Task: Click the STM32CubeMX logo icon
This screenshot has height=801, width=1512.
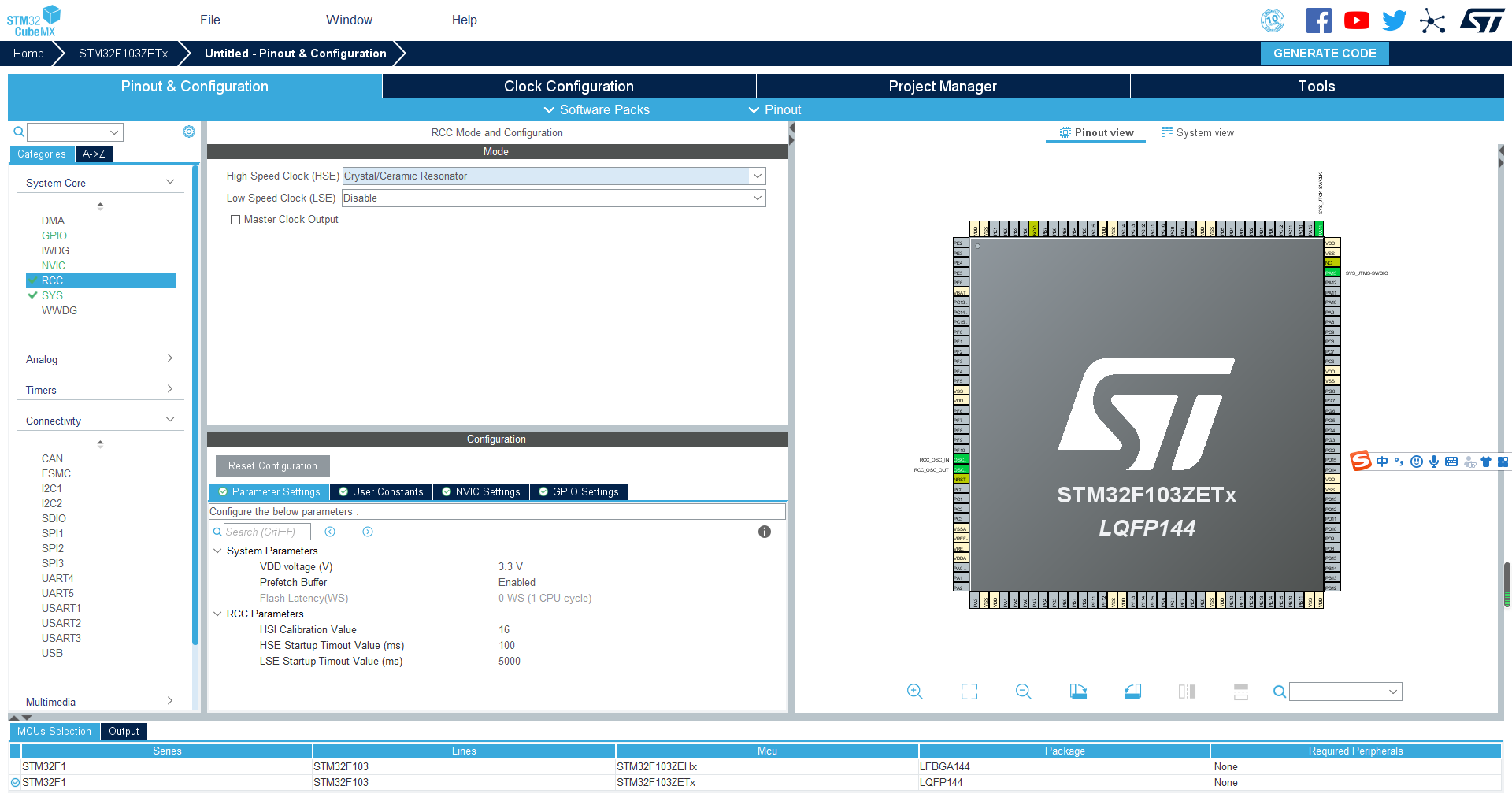Action: pyautogui.click(x=34, y=20)
